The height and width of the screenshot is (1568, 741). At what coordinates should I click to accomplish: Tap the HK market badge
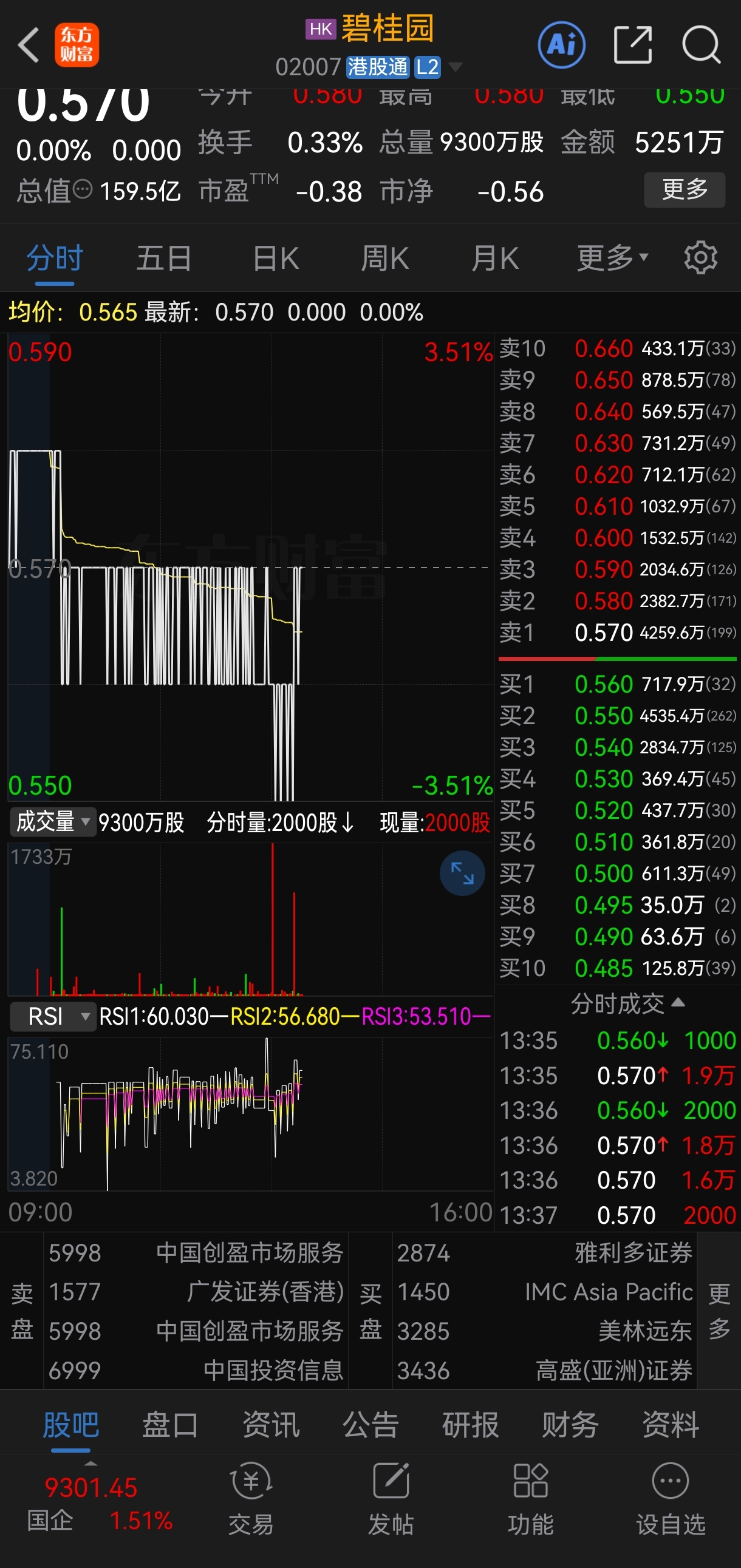(x=320, y=29)
